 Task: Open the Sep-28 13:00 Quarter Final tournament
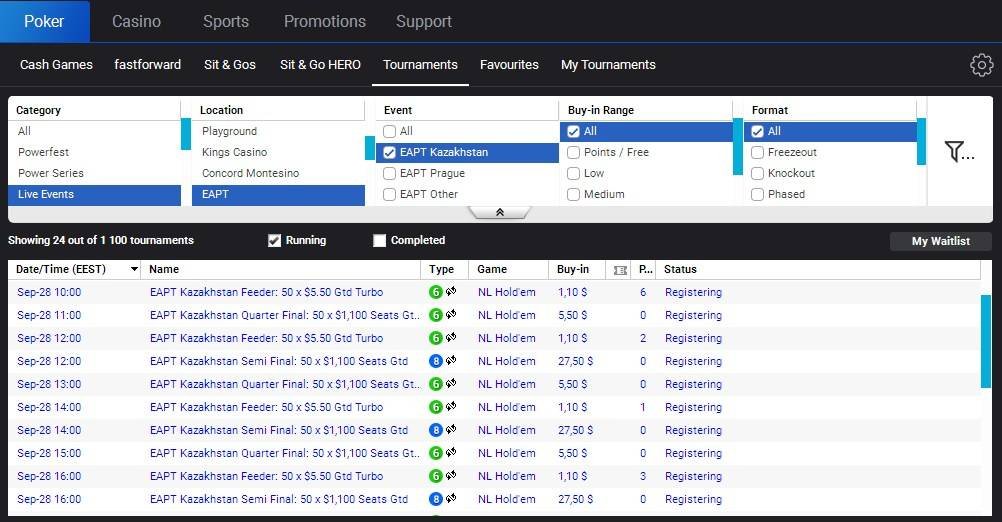click(284, 384)
